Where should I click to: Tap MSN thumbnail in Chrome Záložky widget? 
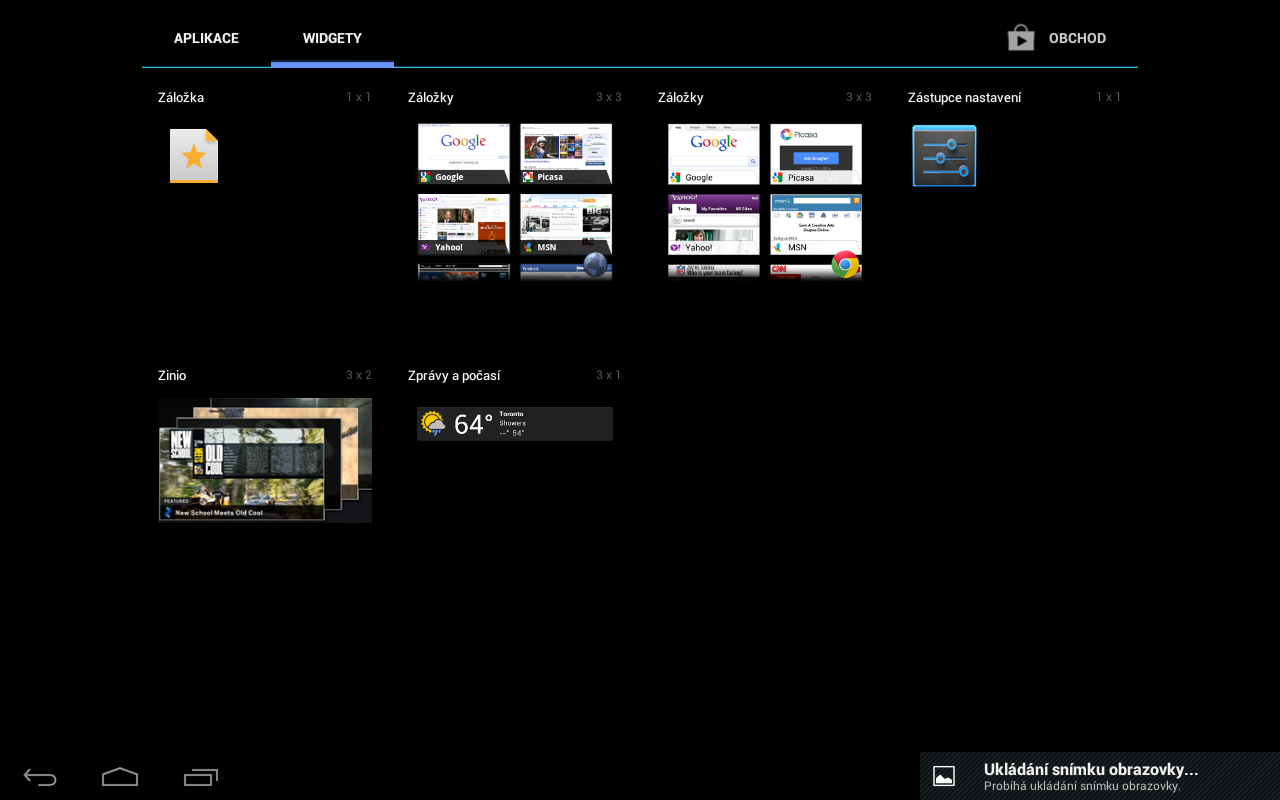coord(816,224)
